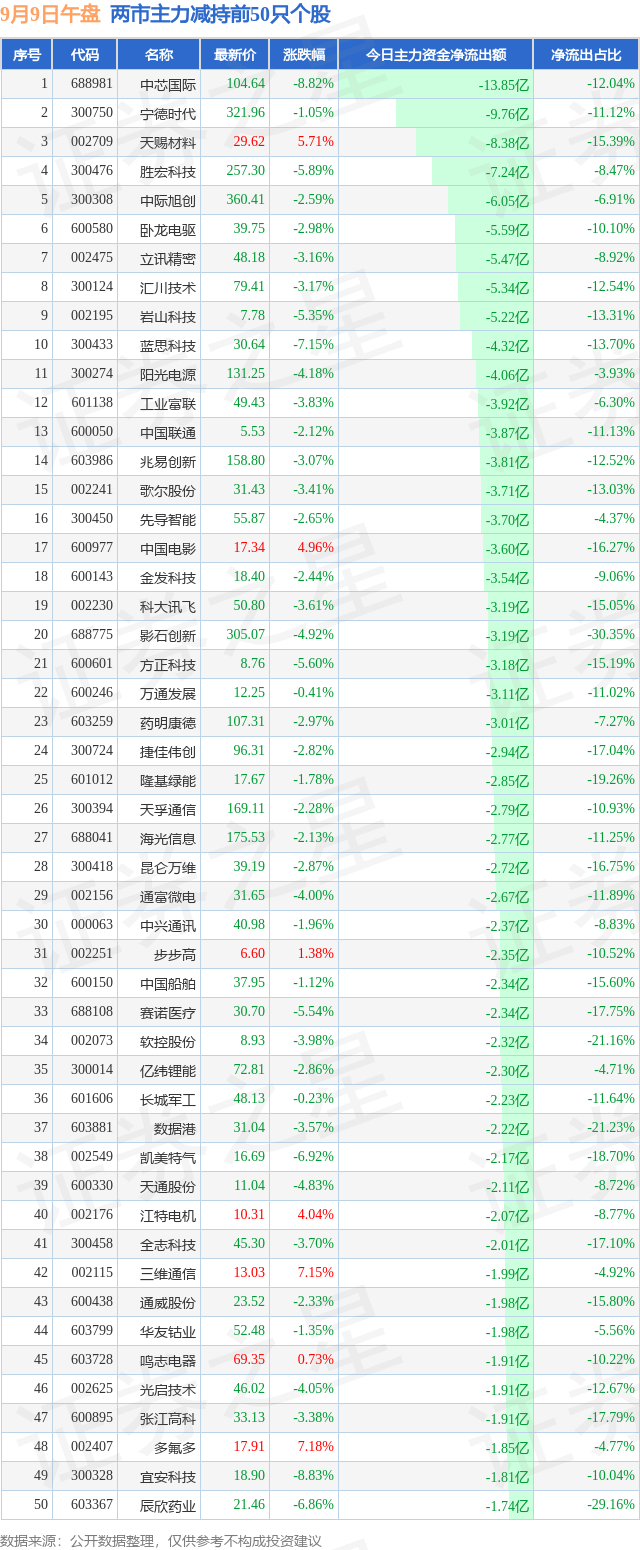This screenshot has height=1550, width=640.
Task: Click the title 两市主力减持前50只个股
Action: pos(220,14)
